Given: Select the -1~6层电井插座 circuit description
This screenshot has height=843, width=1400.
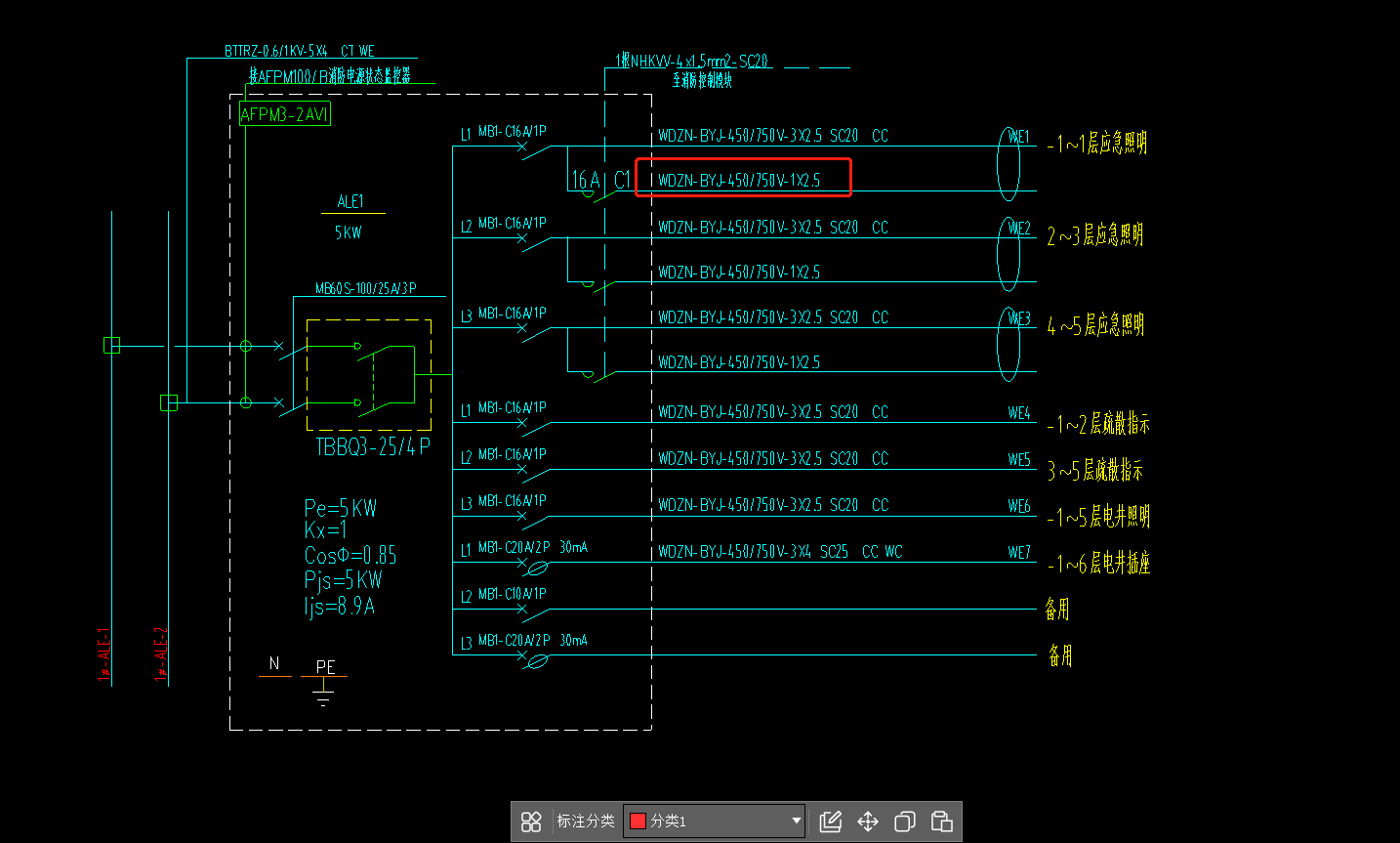Looking at the screenshot, I should 1098,564.
